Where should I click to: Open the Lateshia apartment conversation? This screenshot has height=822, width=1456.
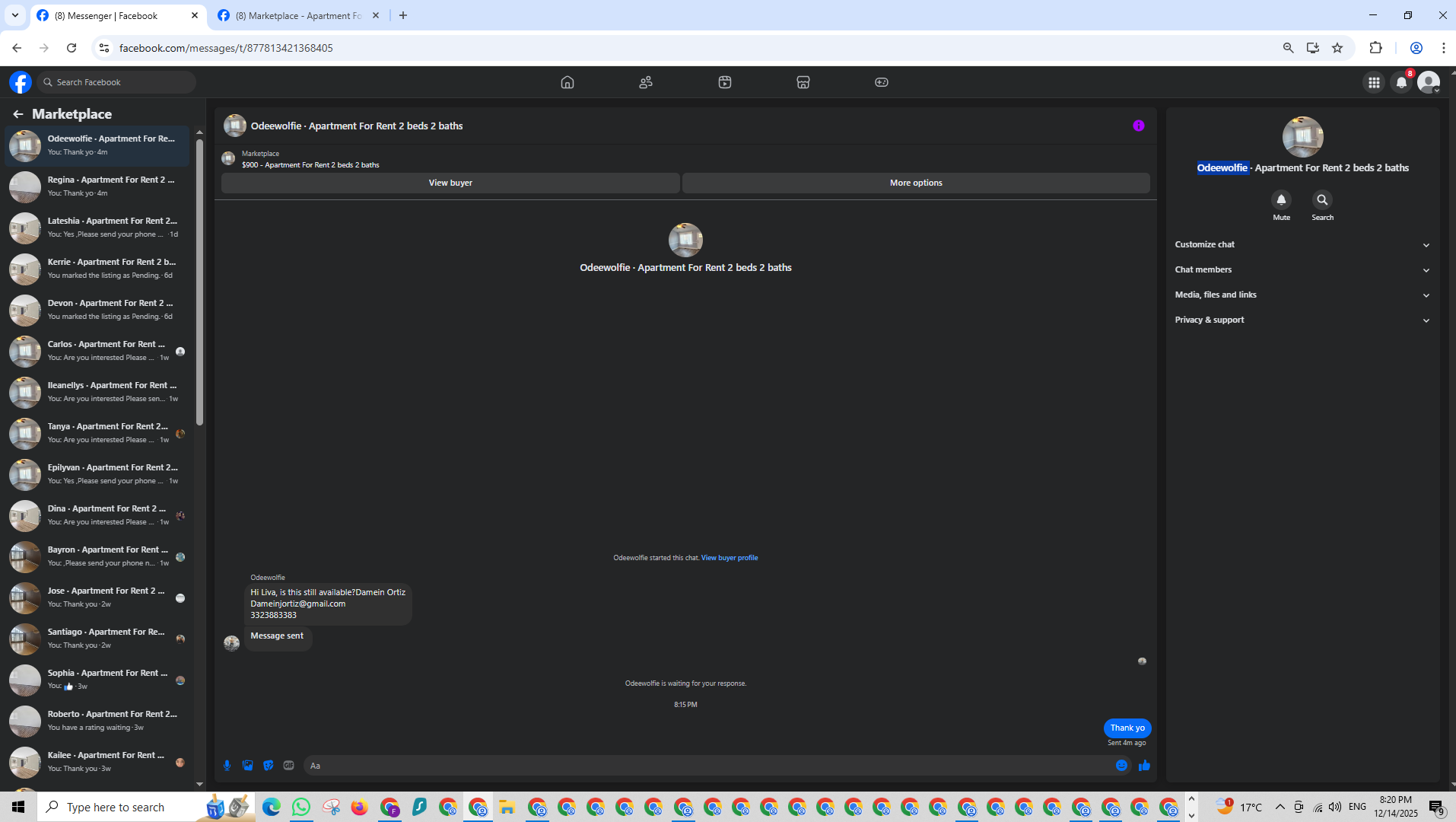click(x=97, y=228)
